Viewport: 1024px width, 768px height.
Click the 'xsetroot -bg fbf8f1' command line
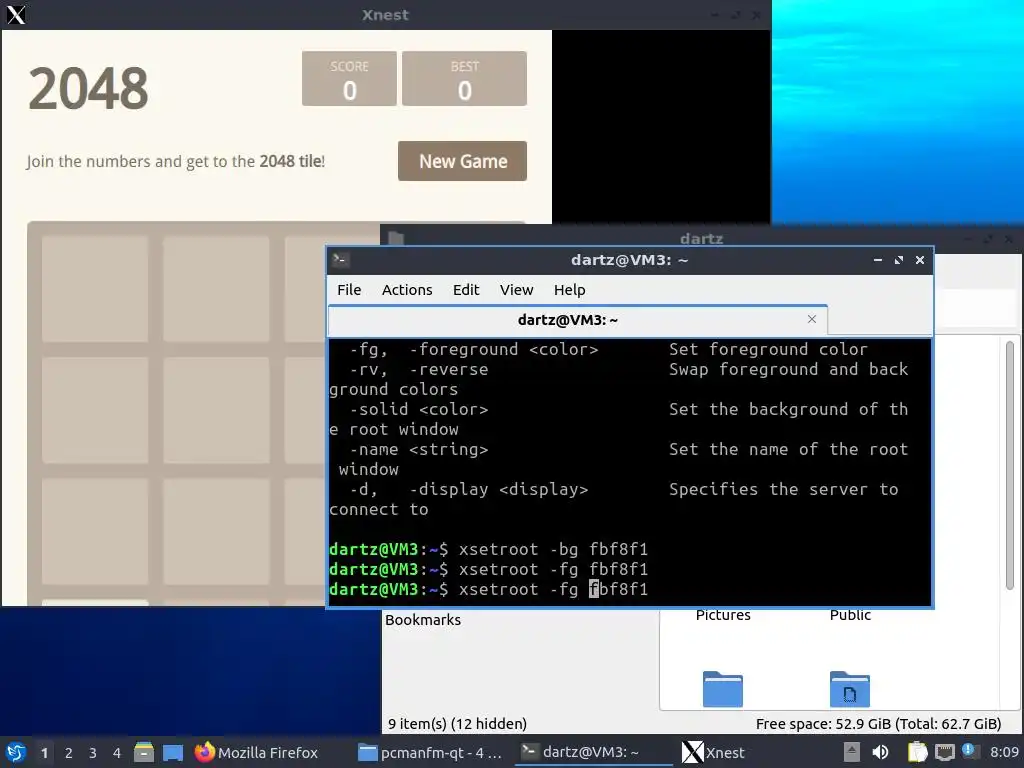click(553, 549)
